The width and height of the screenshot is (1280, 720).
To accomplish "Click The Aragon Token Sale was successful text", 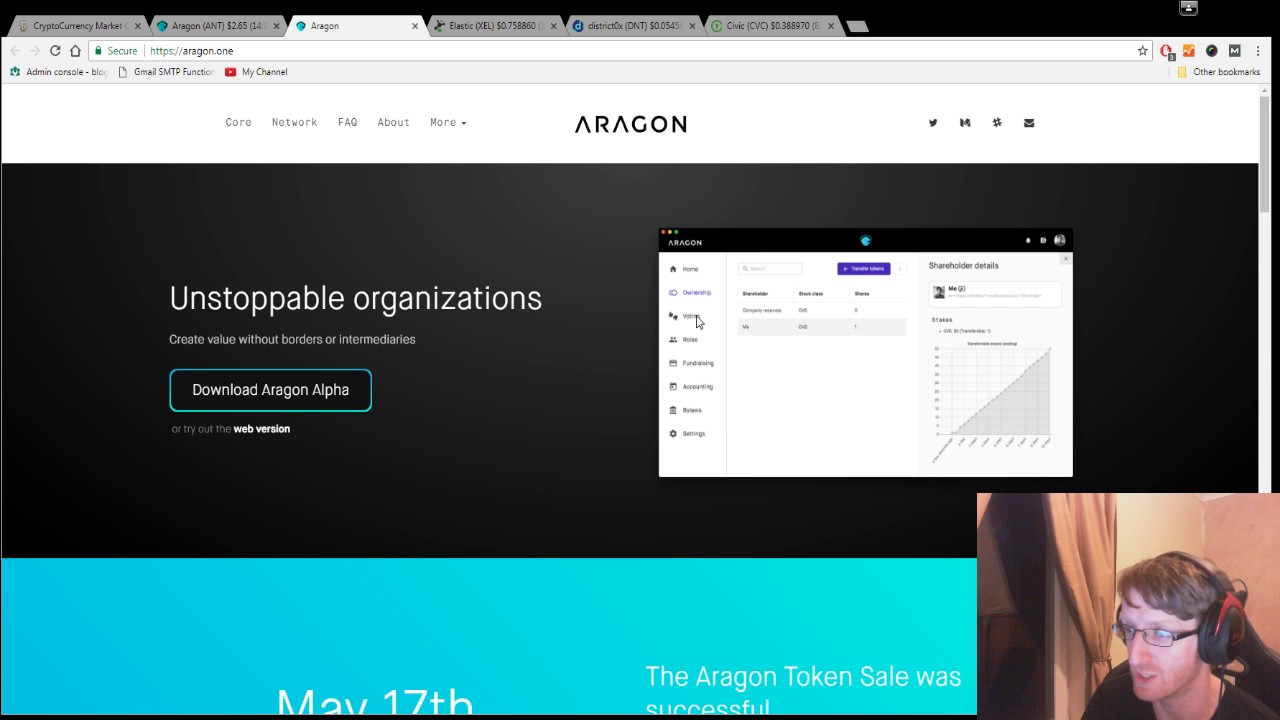I will pos(803,691).
